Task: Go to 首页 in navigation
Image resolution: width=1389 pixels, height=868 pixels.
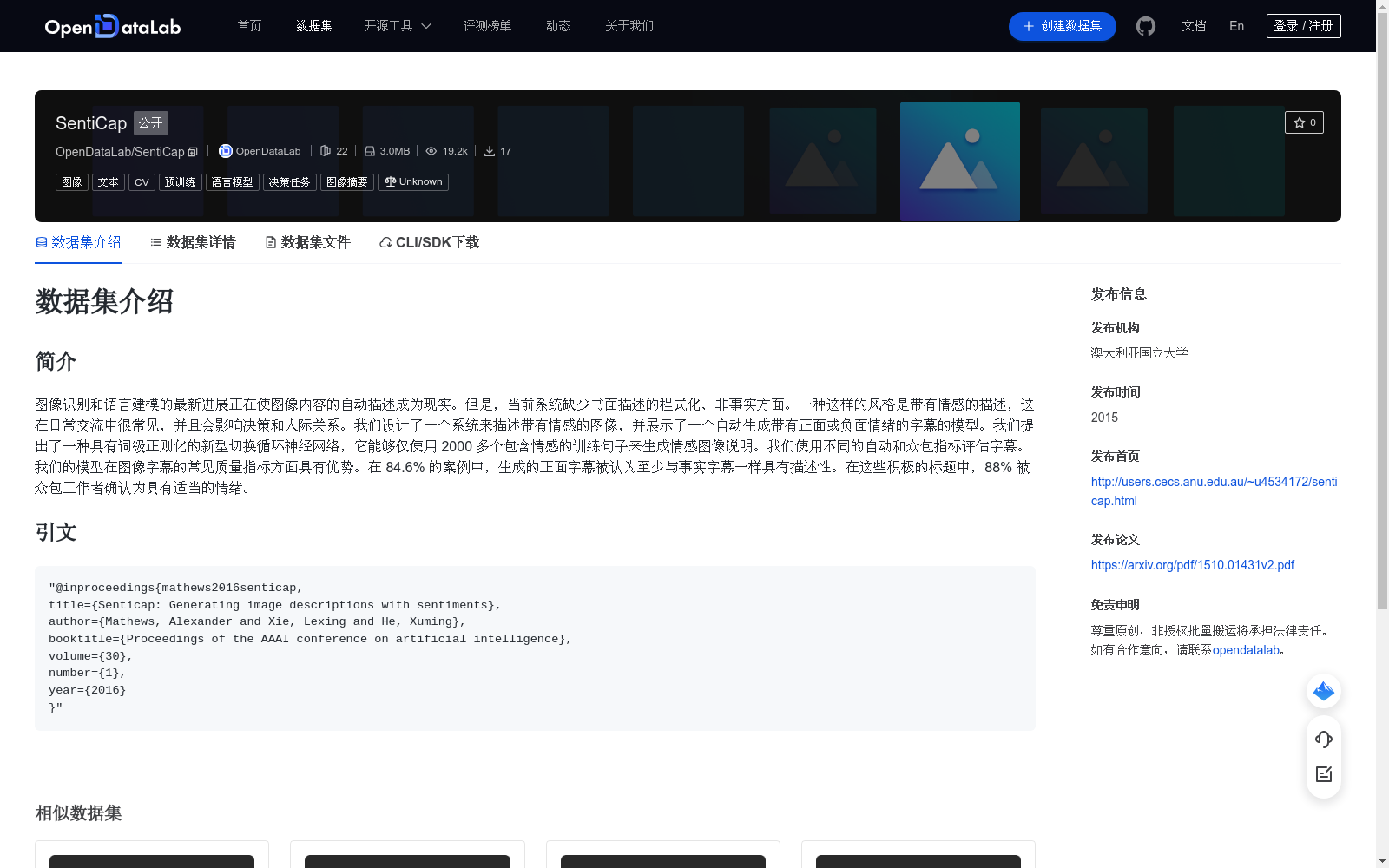Action: point(249,26)
